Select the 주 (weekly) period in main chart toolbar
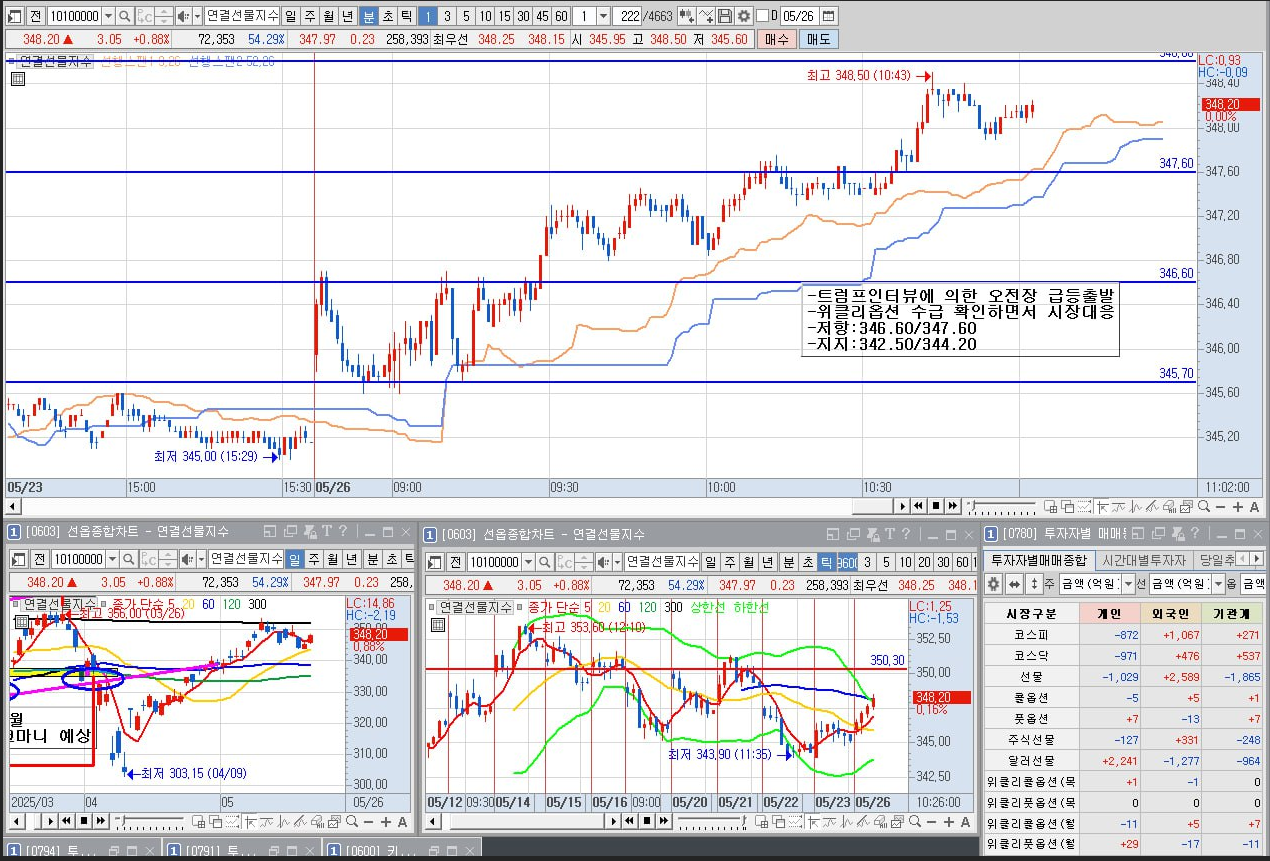This screenshot has height=861, width=1270. pos(309,16)
